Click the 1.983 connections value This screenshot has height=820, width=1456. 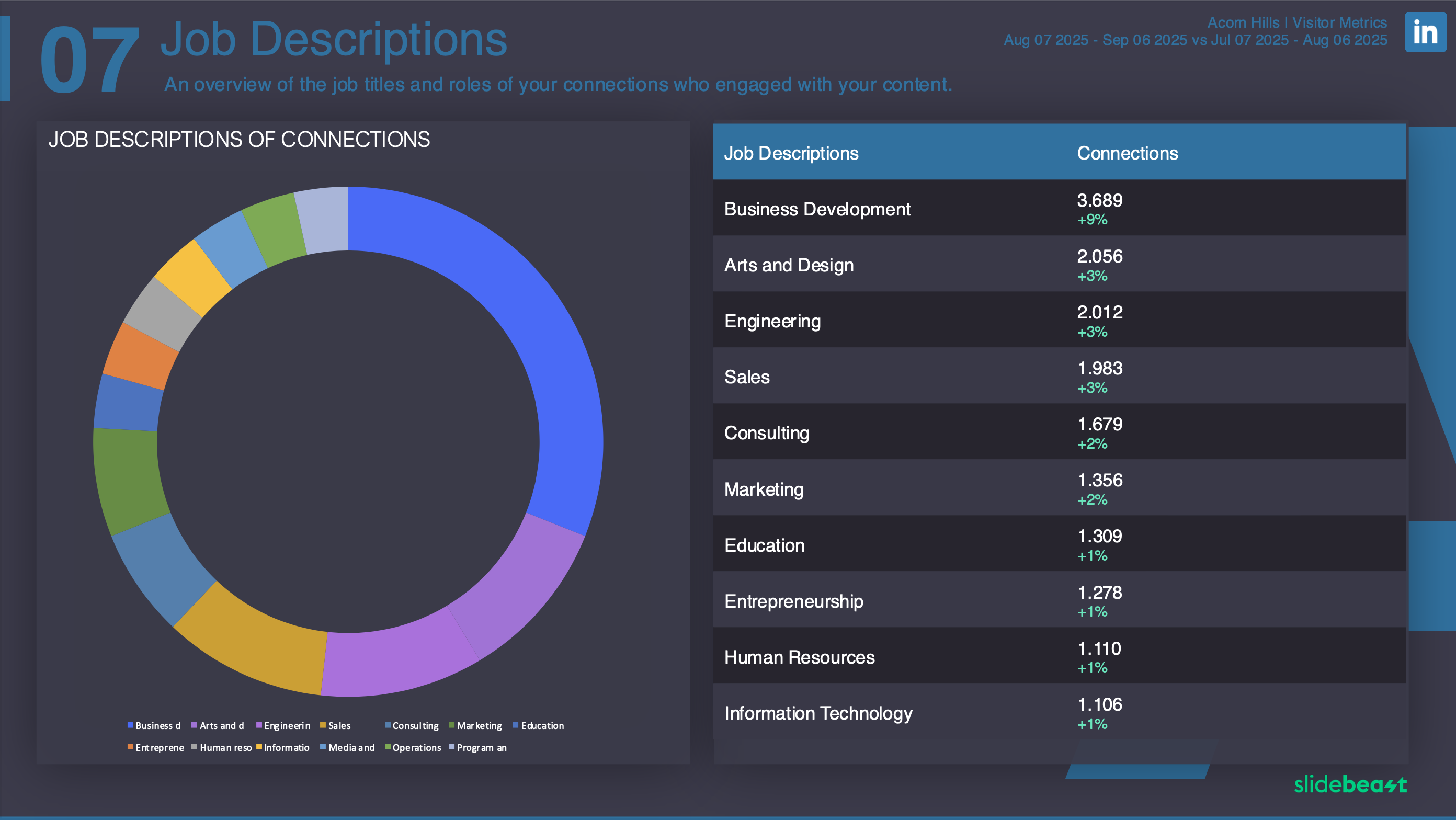tap(1099, 368)
